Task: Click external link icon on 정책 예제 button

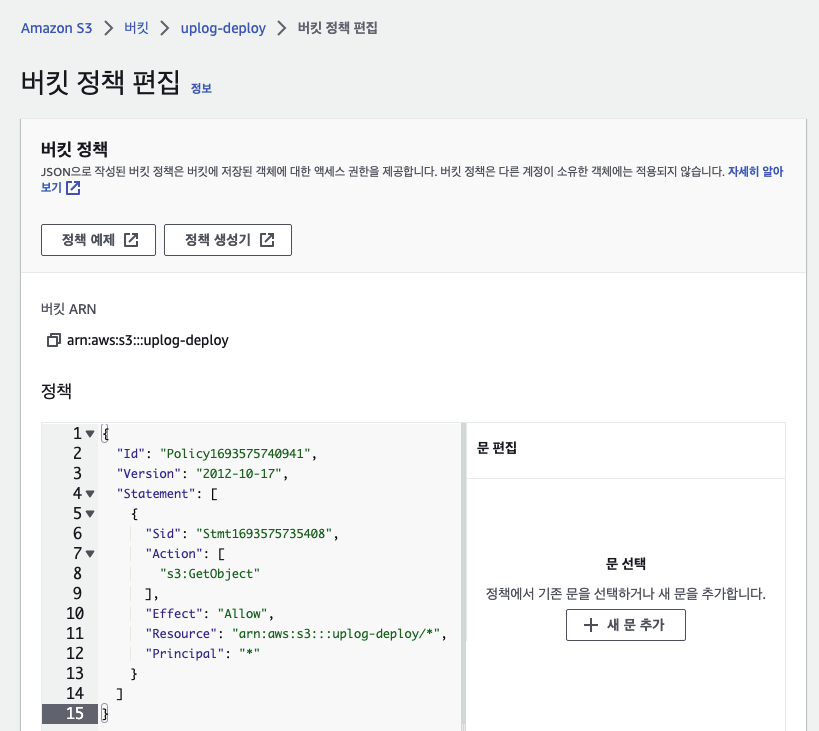Action: coord(131,240)
